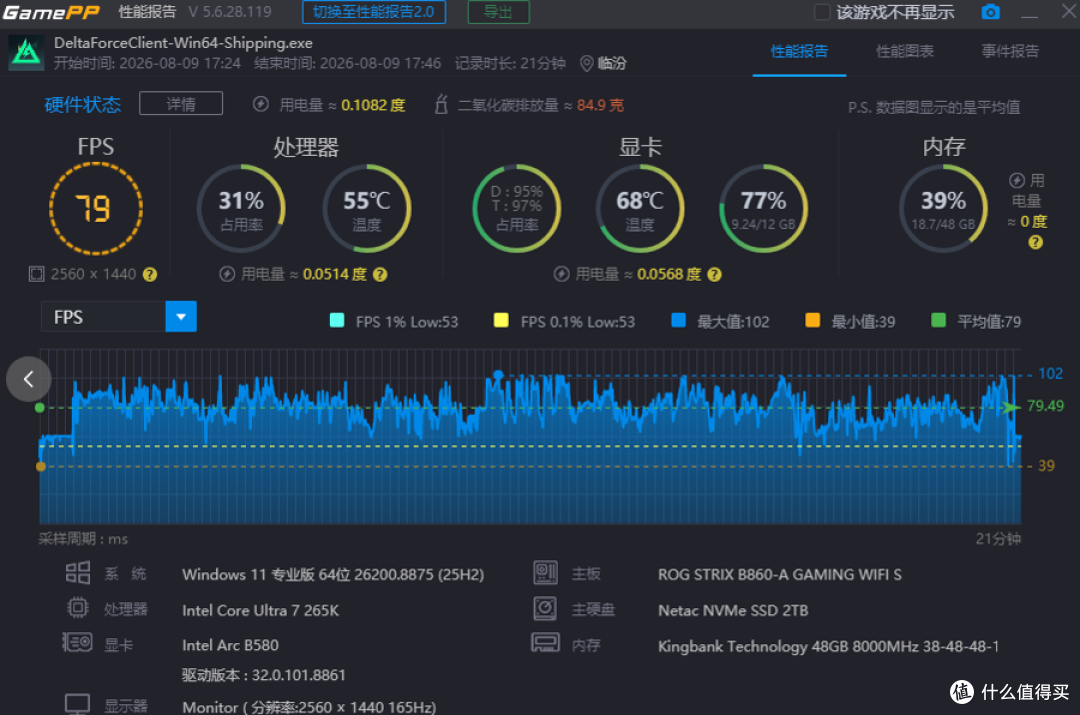Click Kingbank Technology 48GB 8000MHz text
Image resolution: width=1080 pixels, height=715 pixels.
pyautogui.click(x=828, y=646)
